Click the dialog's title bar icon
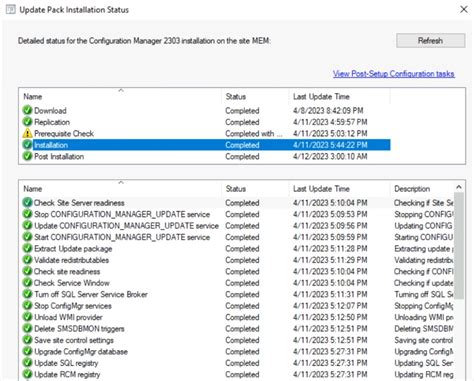Image resolution: width=474 pixels, height=381 pixels. pos(11,9)
